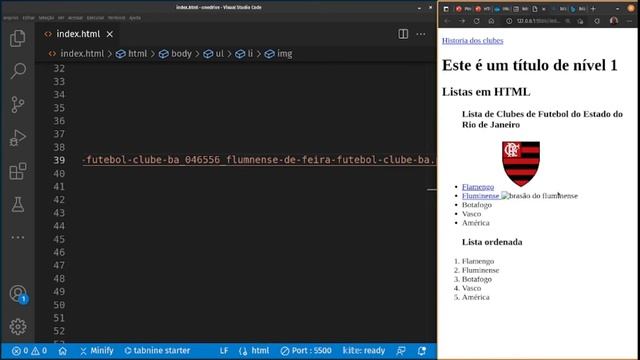Select the li breadcrumb segment
Viewport: 640px width, 360px height.
click(x=244, y=54)
